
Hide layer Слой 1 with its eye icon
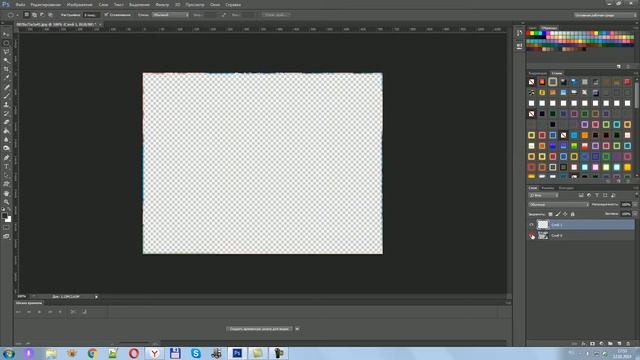point(531,224)
